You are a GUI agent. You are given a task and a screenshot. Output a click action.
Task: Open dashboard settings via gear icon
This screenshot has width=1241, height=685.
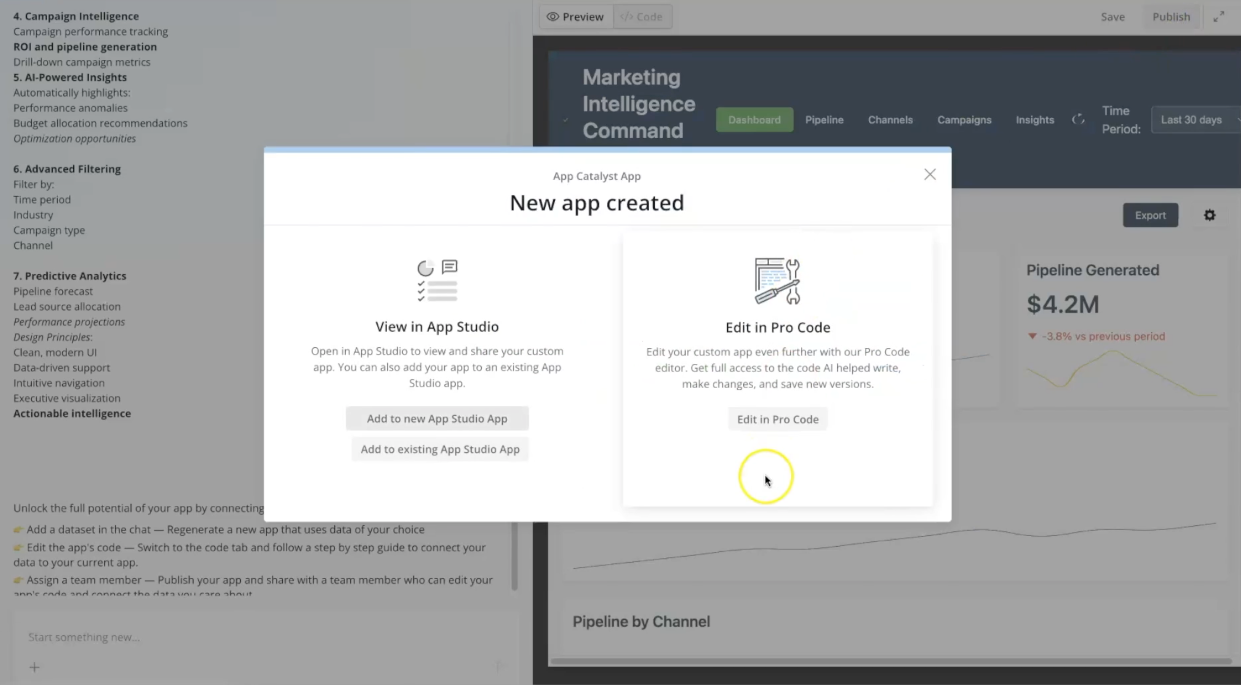click(1209, 215)
